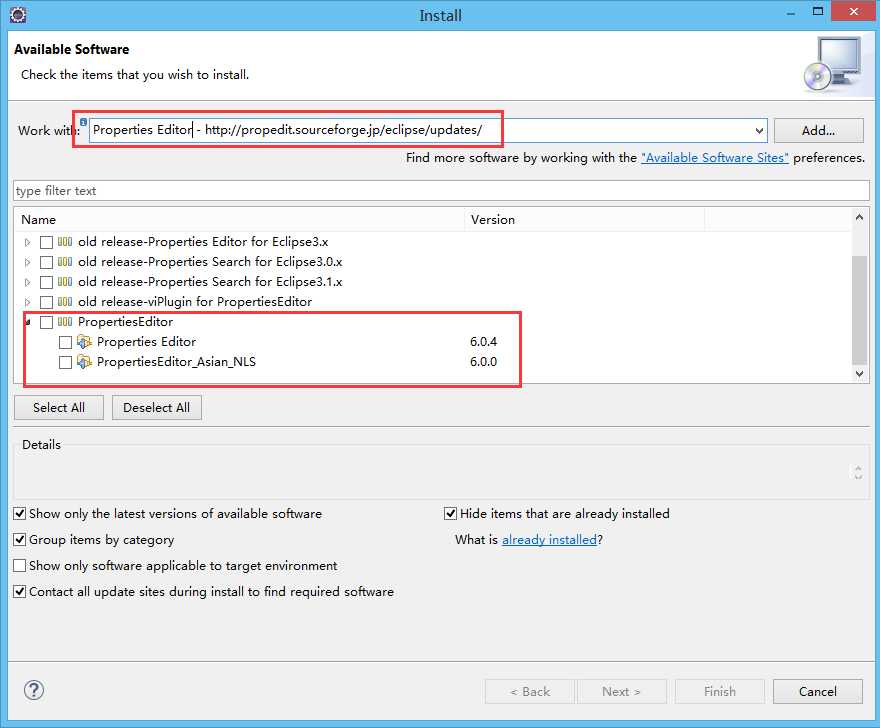Disable Show only the latest versions option
This screenshot has width=880, height=728.
[x=20, y=514]
